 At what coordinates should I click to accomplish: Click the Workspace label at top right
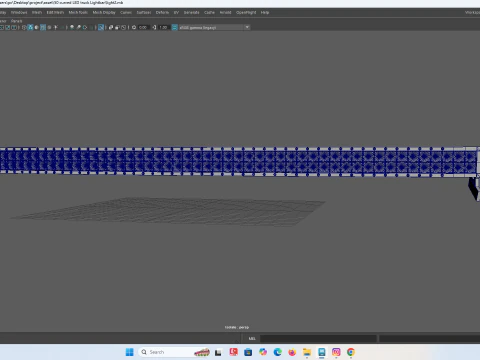[472, 12]
